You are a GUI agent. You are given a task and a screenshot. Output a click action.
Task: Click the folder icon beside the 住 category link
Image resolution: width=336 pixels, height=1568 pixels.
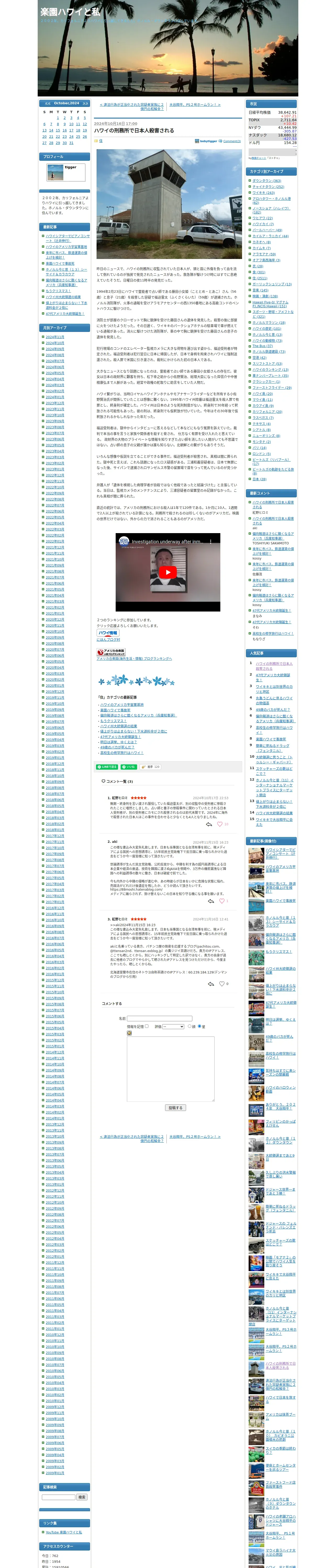[x=96, y=141]
